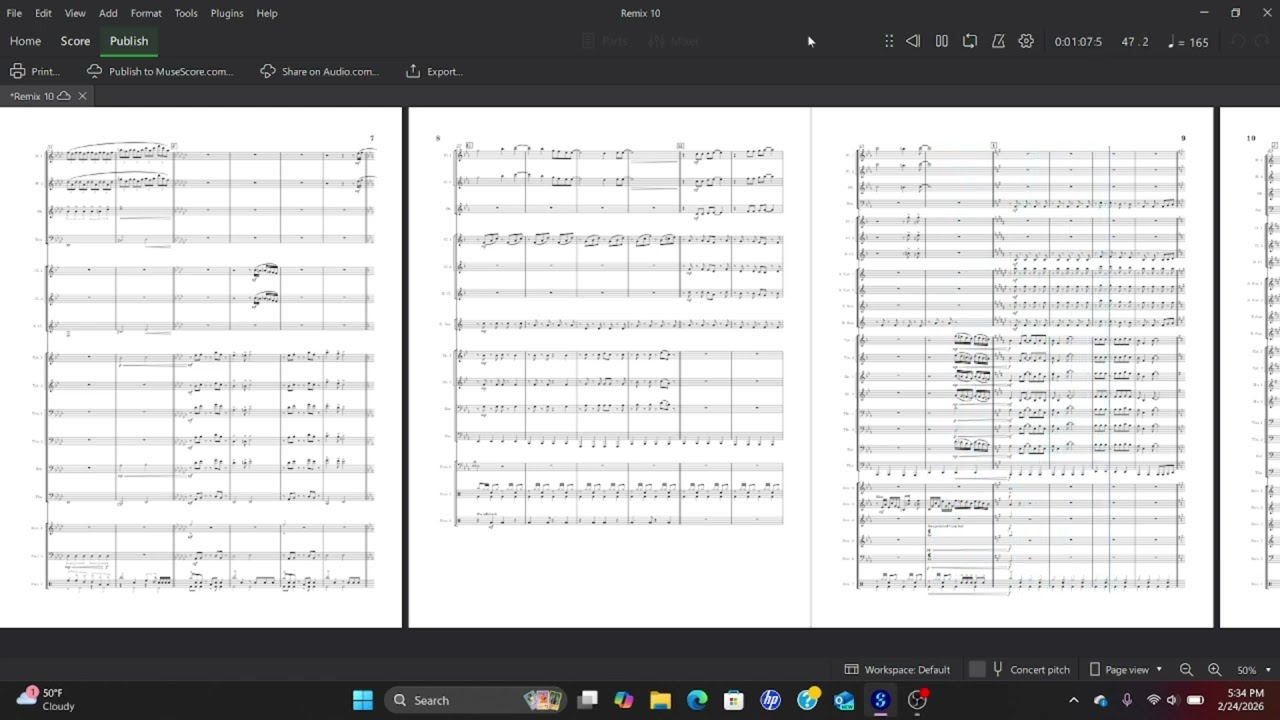Click score page 7
1280x720 pixels.
201,367
